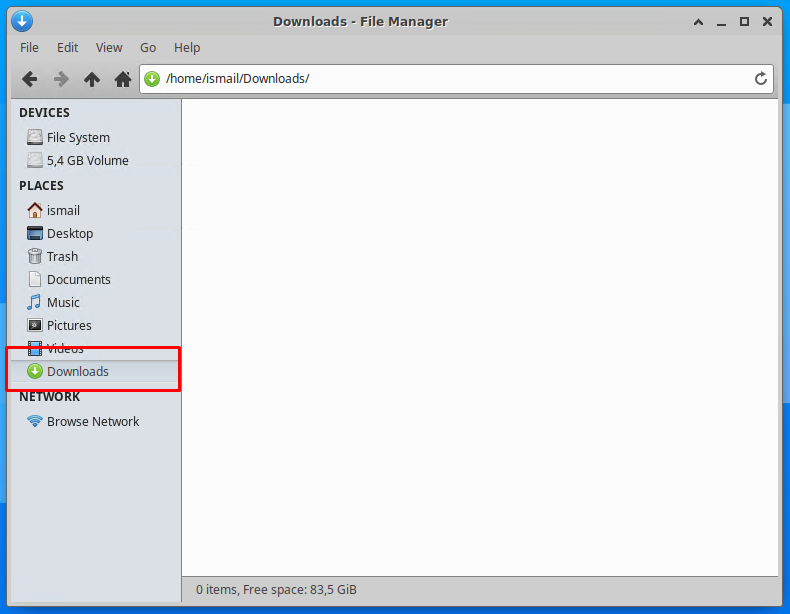This screenshot has height=614, width=790.
Task: Open the View menu
Action: tap(109, 47)
